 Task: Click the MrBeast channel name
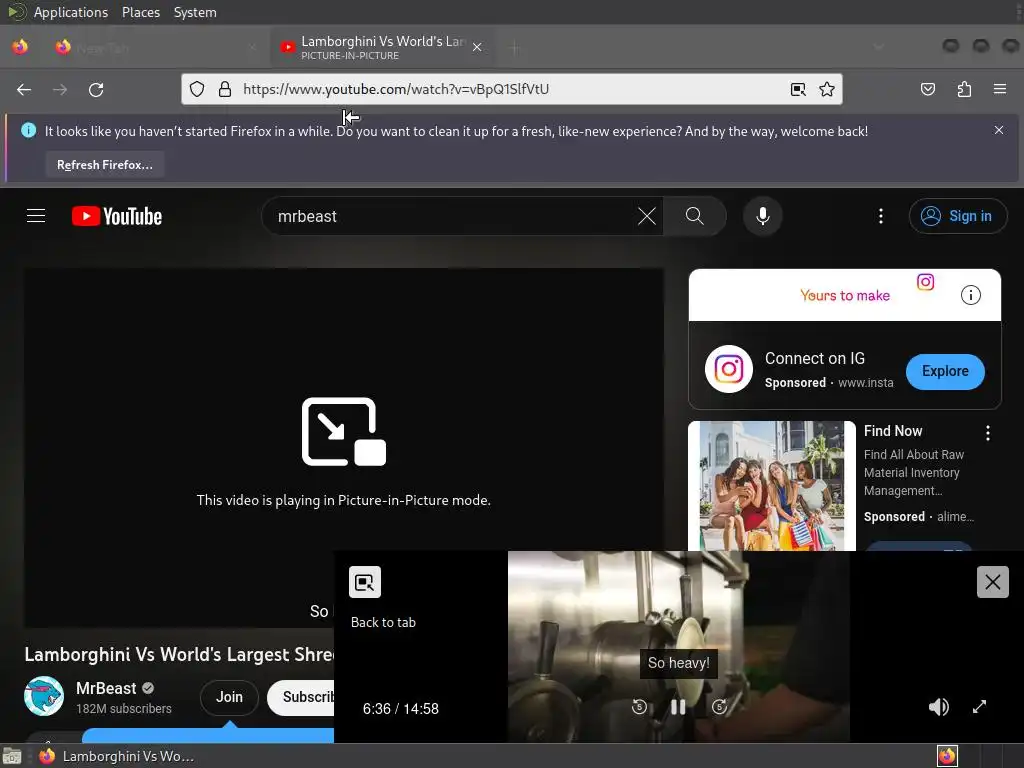(x=106, y=688)
